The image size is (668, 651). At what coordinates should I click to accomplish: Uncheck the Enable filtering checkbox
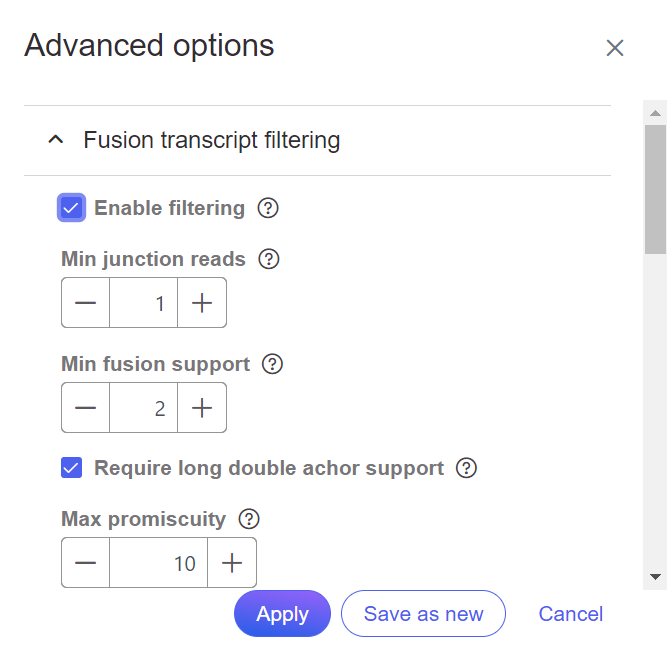pyautogui.click(x=72, y=208)
